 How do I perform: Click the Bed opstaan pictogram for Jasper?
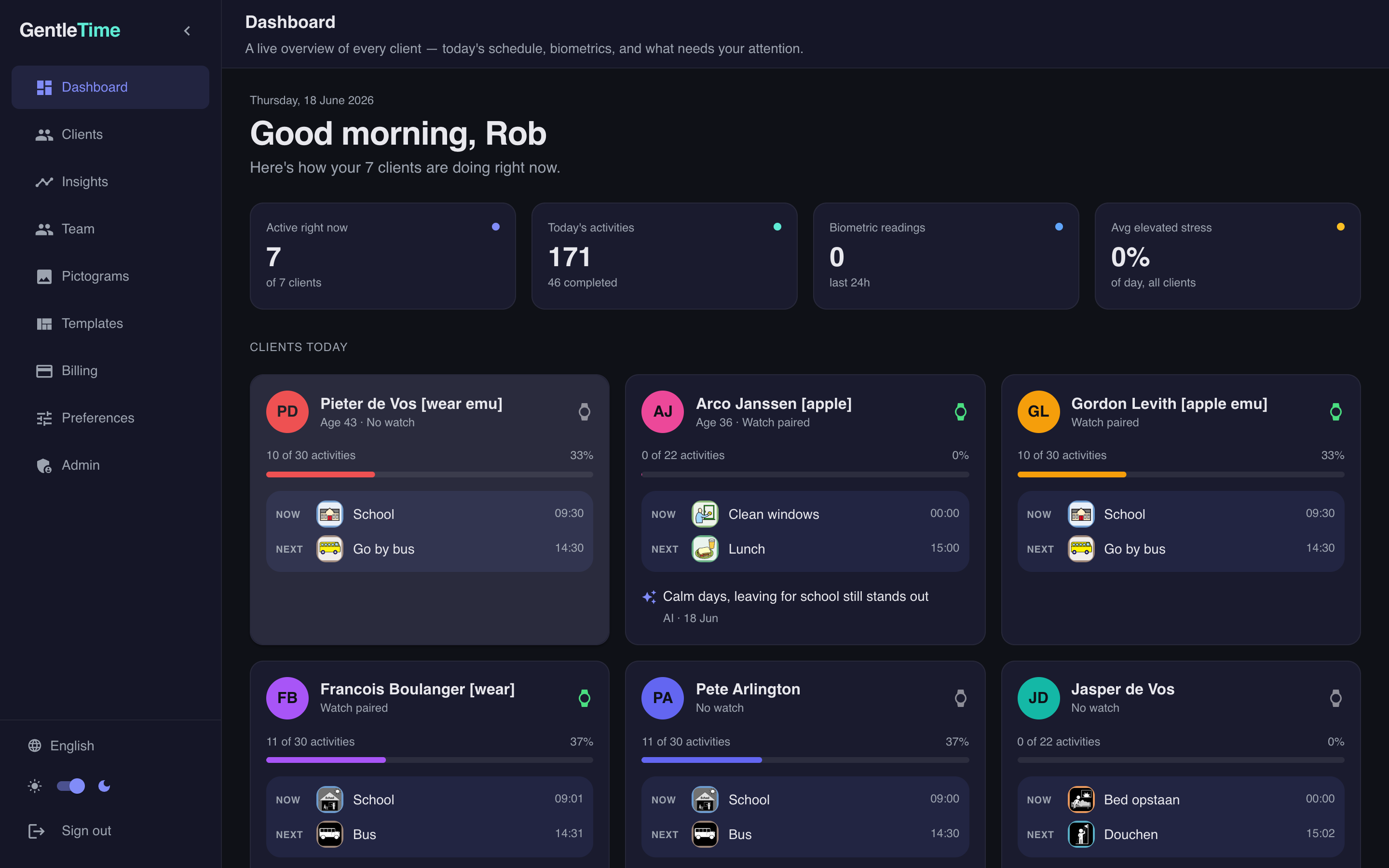(1081, 800)
